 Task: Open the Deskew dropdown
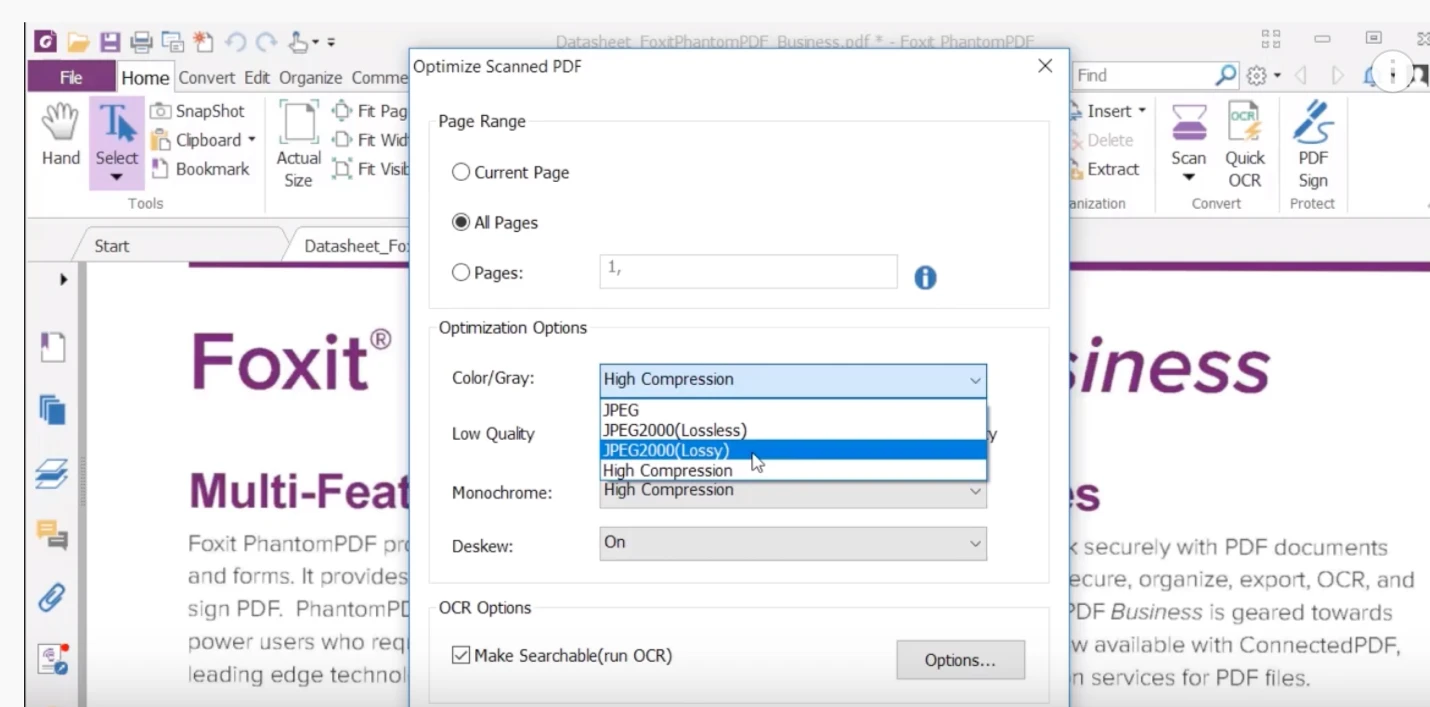coord(792,543)
